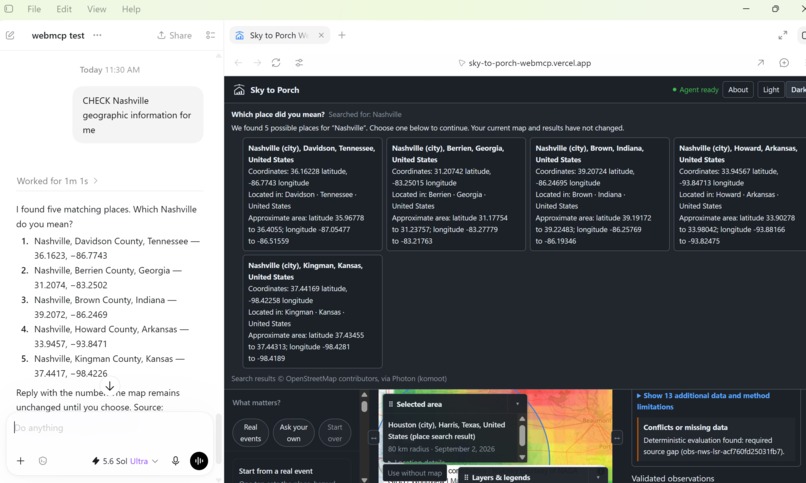Open the Edit menu
The image size is (806, 483).
pyautogui.click(x=64, y=9)
